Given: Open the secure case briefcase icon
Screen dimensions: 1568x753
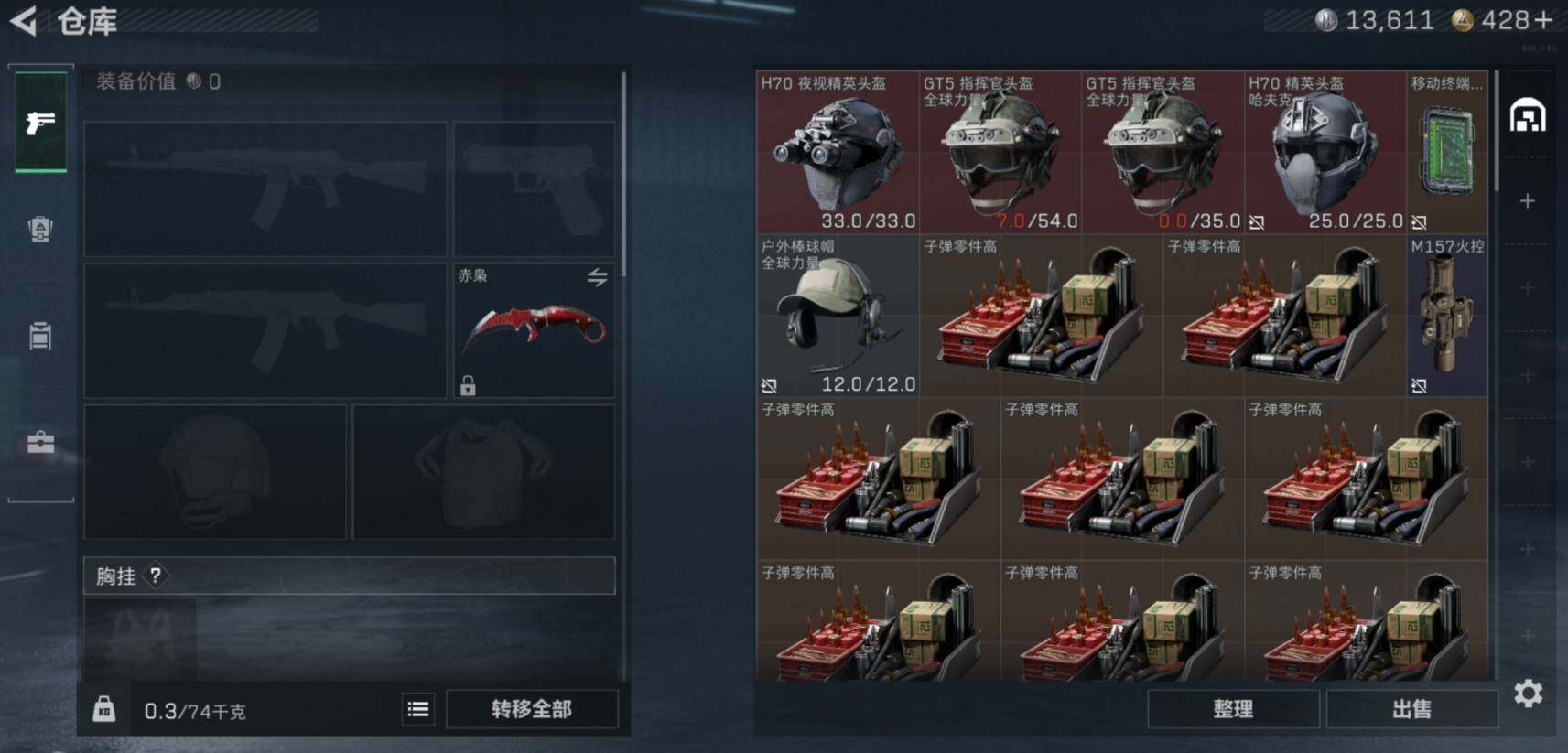Looking at the screenshot, I should [40, 443].
